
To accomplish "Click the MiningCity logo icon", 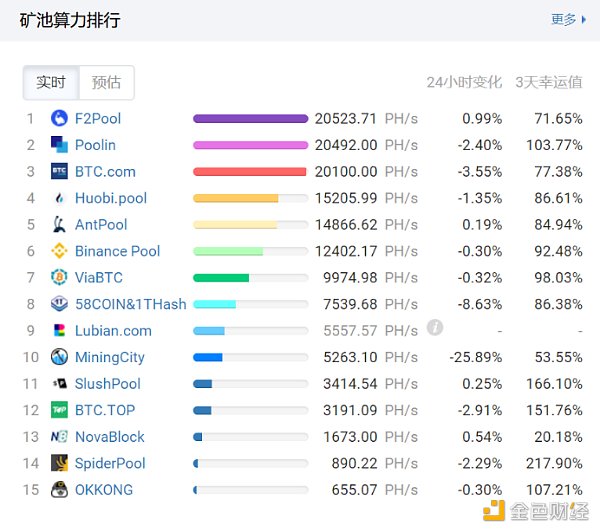I will point(59,357).
